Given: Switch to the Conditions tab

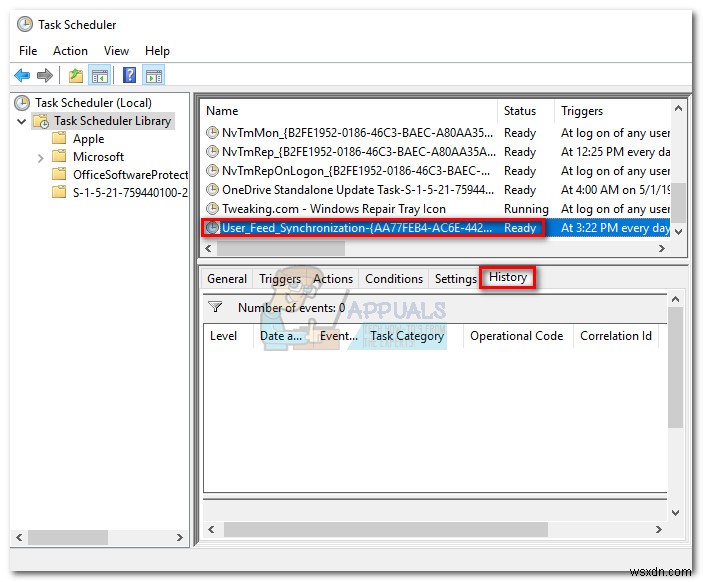Looking at the screenshot, I should pyautogui.click(x=394, y=278).
